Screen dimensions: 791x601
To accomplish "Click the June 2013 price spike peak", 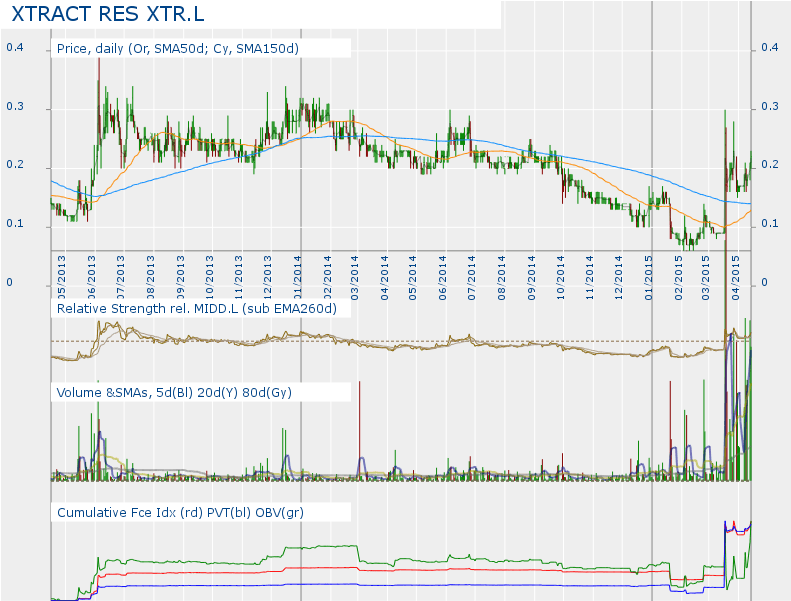I will 99,60.
